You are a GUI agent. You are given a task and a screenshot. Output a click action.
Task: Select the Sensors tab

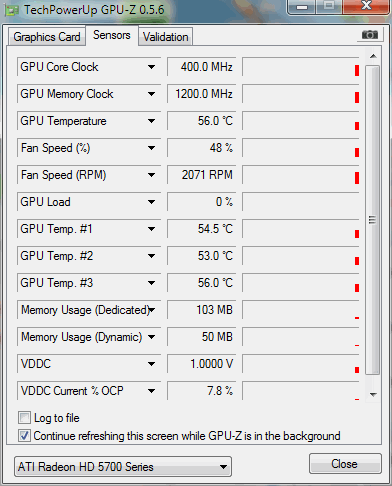(x=112, y=35)
